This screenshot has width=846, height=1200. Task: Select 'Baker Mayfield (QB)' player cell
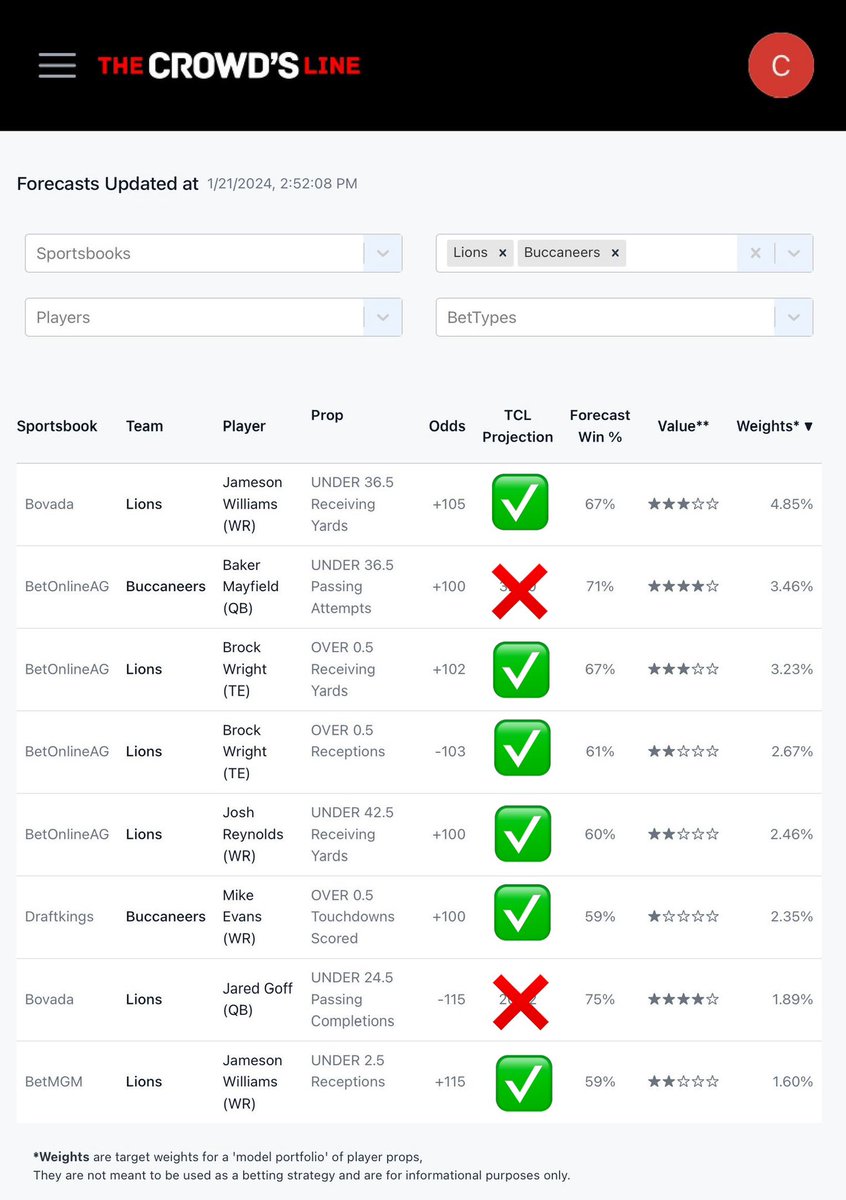pos(251,587)
